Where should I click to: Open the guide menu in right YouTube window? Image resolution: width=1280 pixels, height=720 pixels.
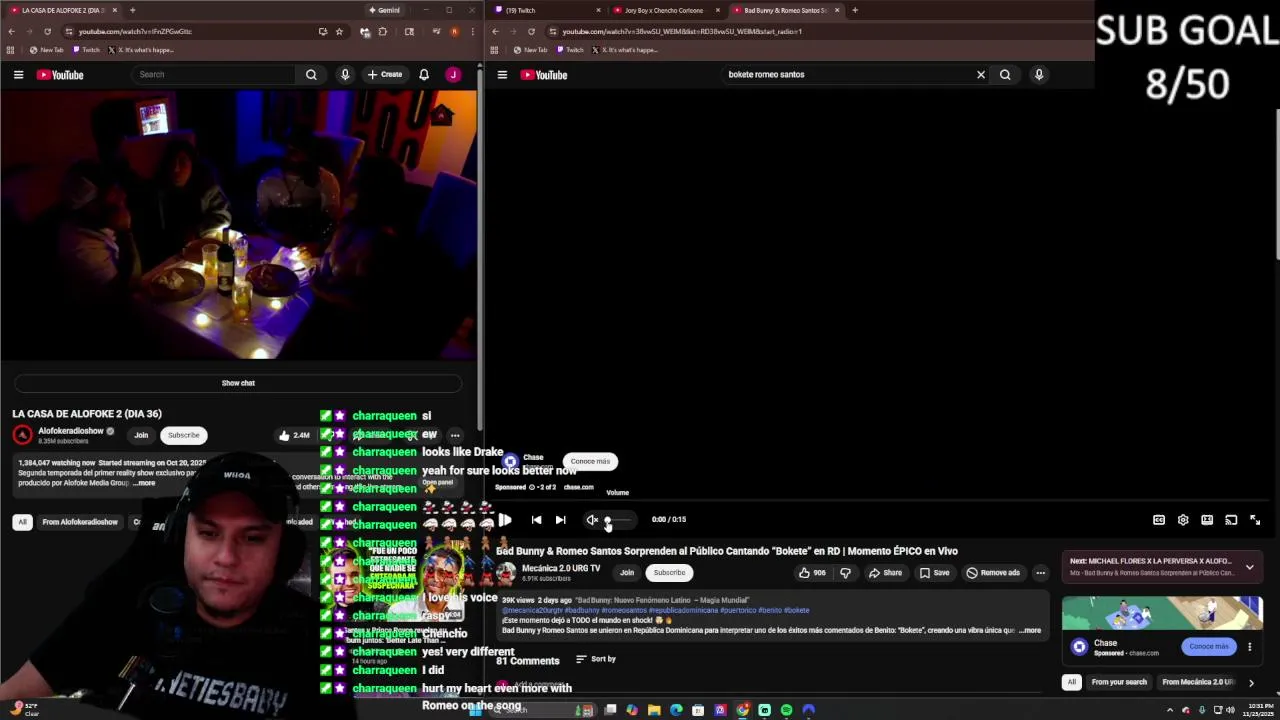(x=502, y=75)
